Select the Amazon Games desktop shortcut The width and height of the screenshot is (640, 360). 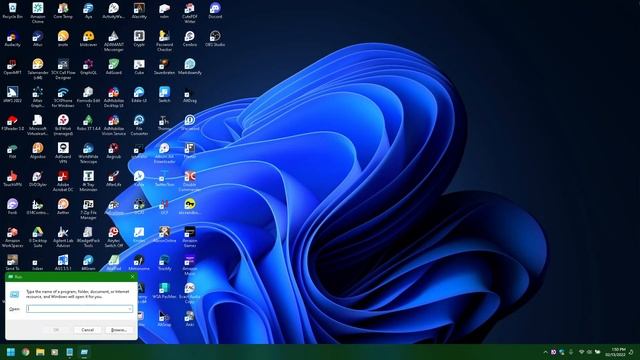click(190, 237)
